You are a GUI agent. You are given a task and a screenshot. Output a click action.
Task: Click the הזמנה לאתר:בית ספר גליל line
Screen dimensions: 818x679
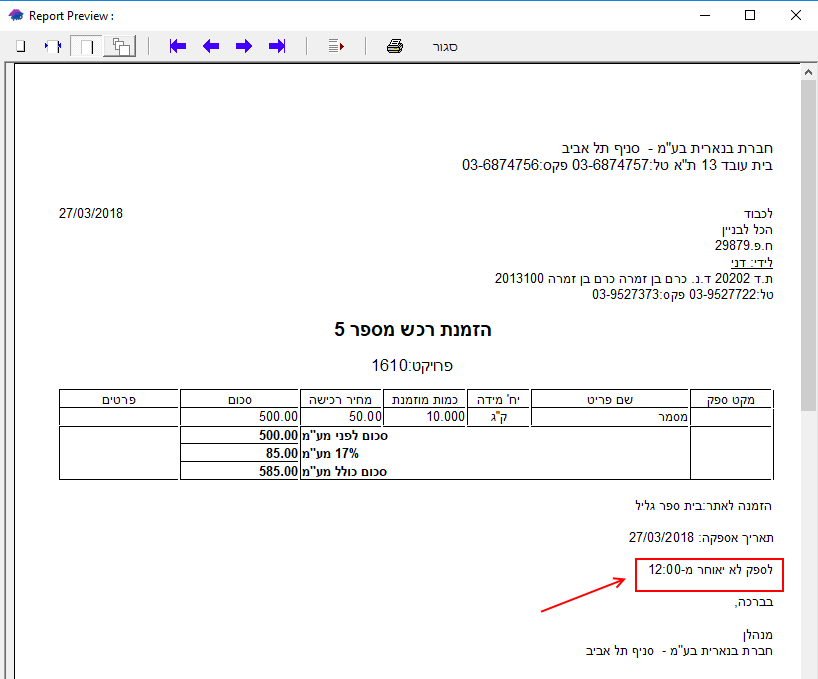[703, 505]
